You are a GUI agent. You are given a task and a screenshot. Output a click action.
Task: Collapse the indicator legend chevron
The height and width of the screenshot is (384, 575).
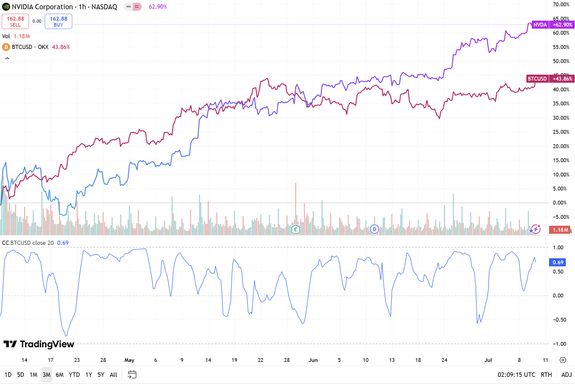click(7, 58)
